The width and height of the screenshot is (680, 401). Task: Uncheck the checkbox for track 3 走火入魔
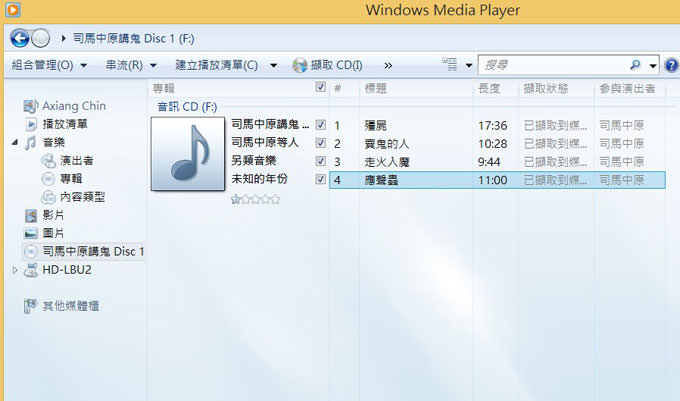[320, 161]
